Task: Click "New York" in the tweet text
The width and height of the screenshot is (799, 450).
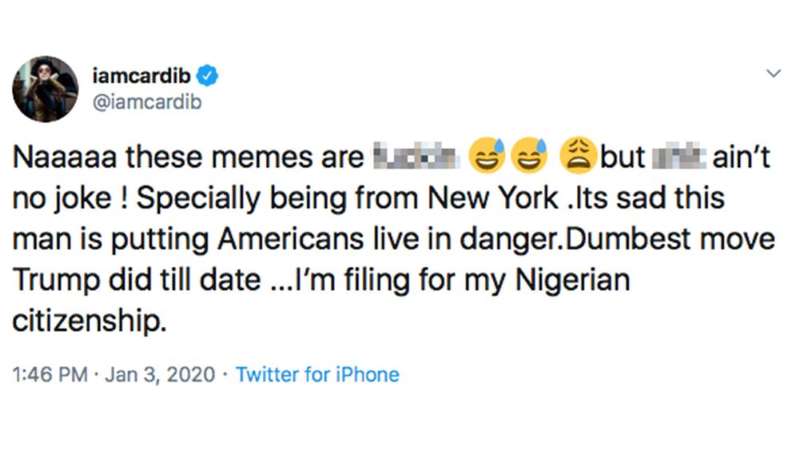Action: point(493,199)
